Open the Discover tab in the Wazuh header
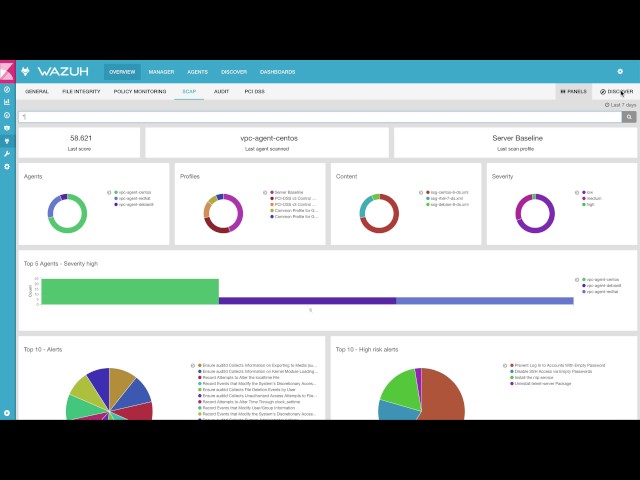This screenshot has width=640, height=480. pyautogui.click(x=234, y=72)
